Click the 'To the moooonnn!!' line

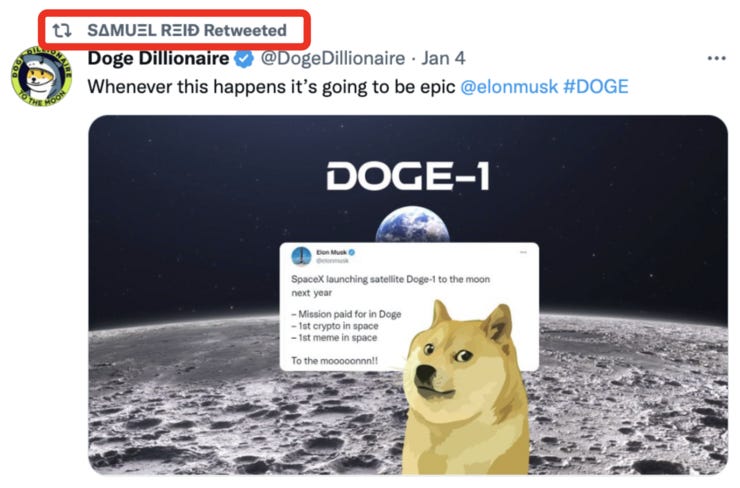click(x=335, y=361)
